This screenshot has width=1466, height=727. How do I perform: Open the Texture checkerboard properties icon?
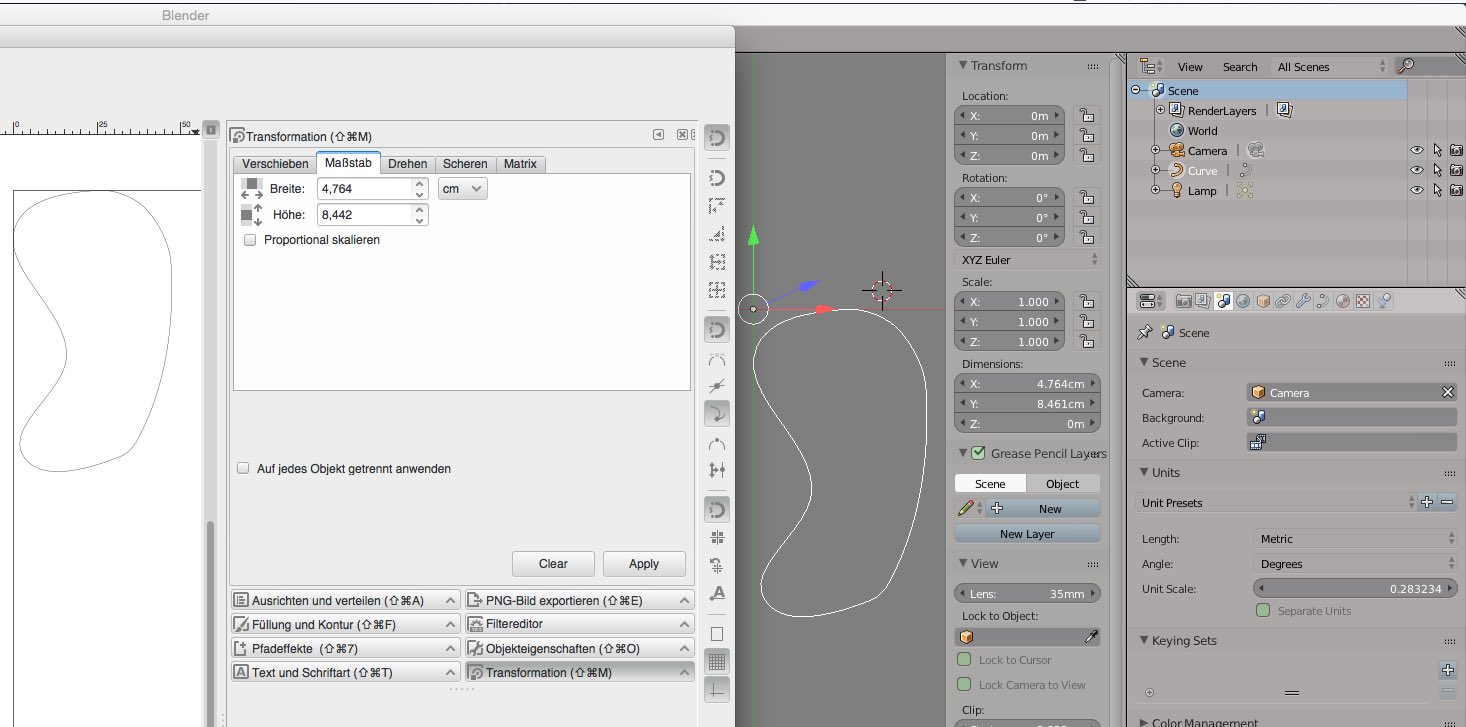(1364, 301)
